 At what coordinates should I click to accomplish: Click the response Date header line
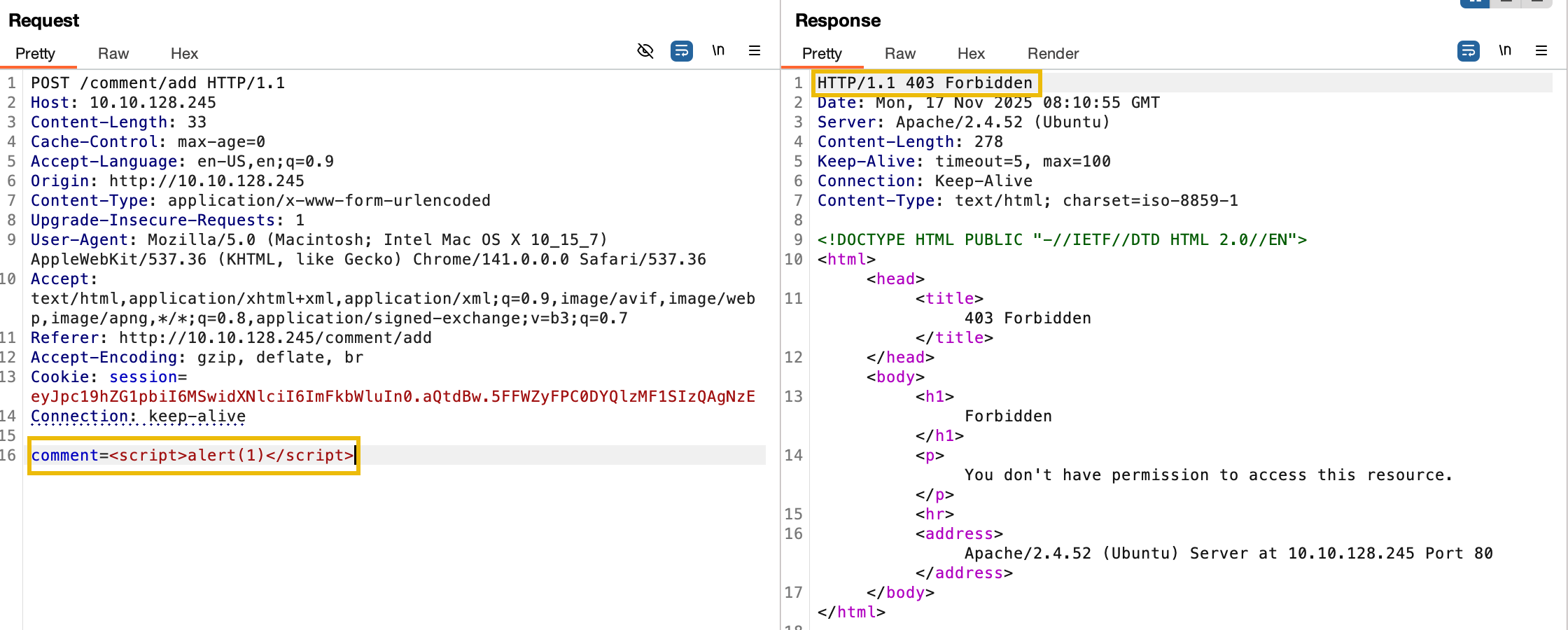988,102
